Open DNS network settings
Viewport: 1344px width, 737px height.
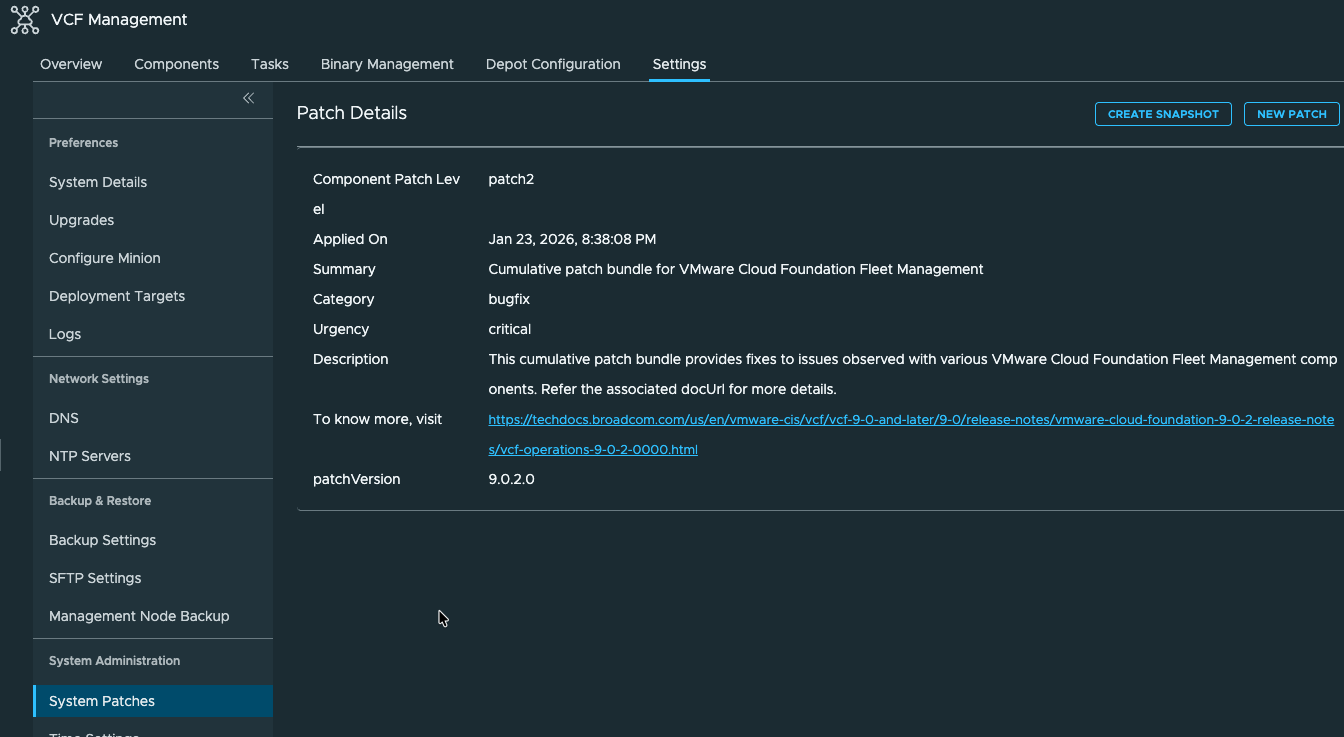coord(64,418)
